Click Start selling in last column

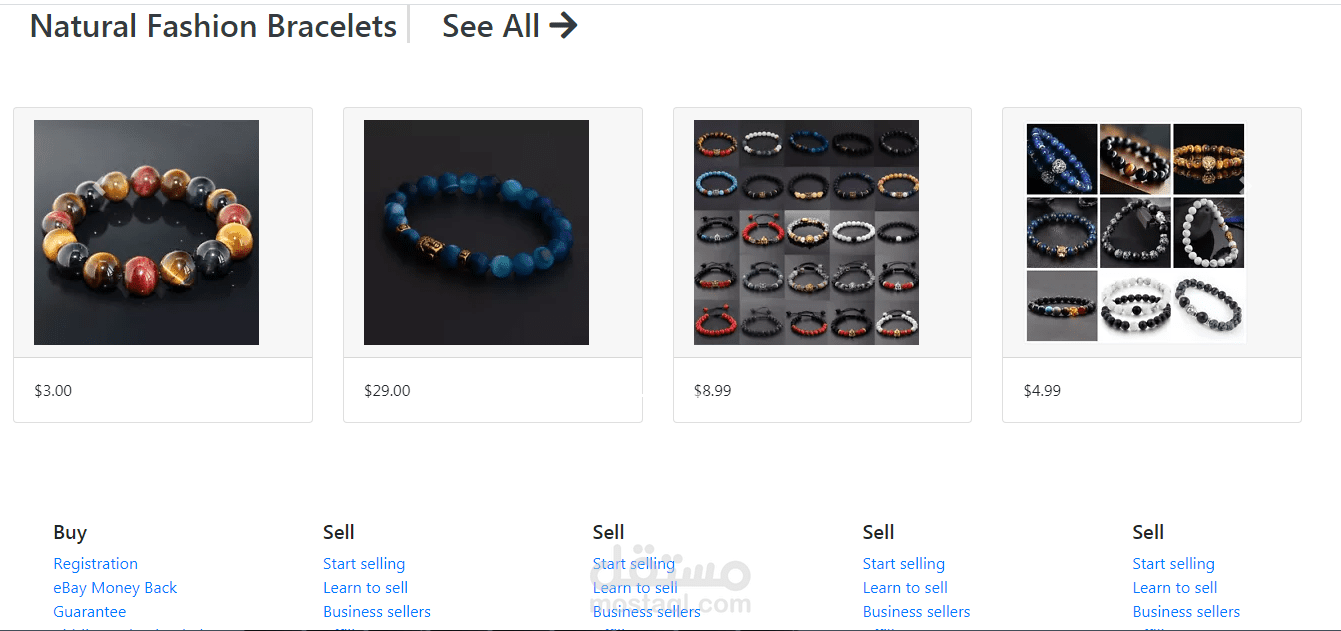[x=1174, y=564]
